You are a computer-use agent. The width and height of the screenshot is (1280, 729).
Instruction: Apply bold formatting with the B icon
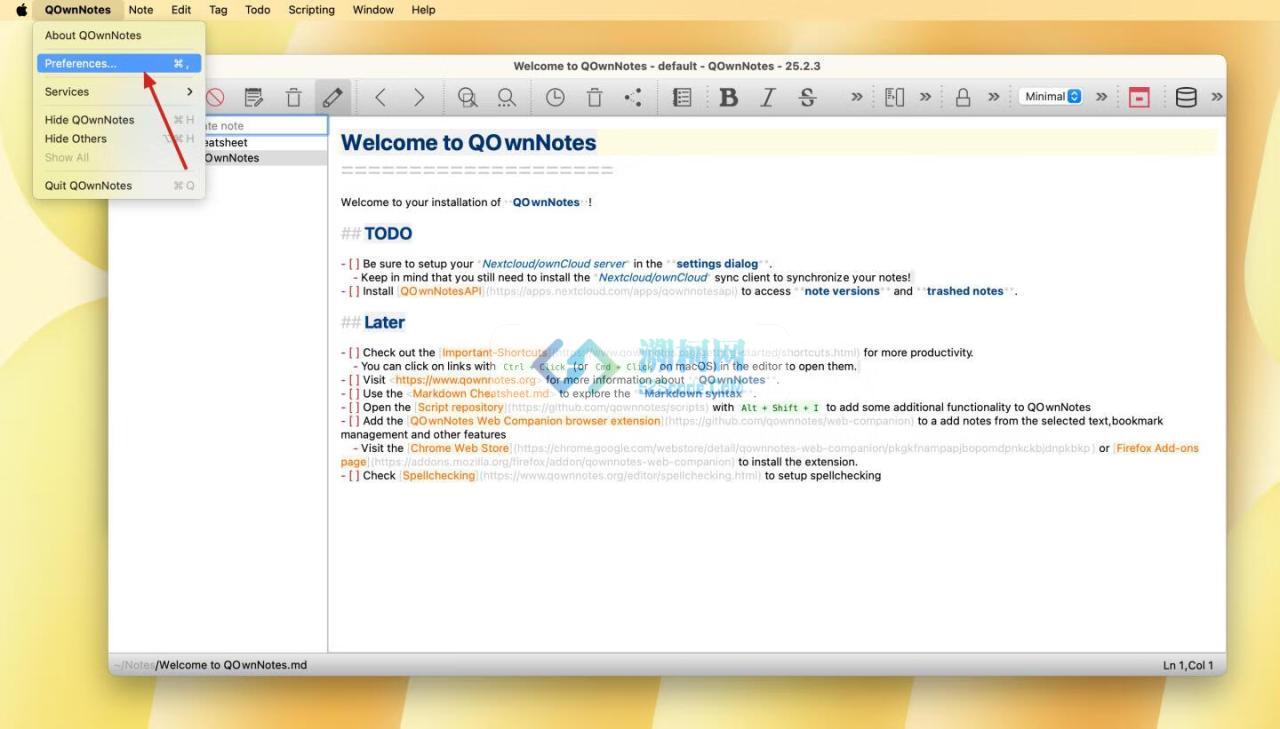coord(728,97)
